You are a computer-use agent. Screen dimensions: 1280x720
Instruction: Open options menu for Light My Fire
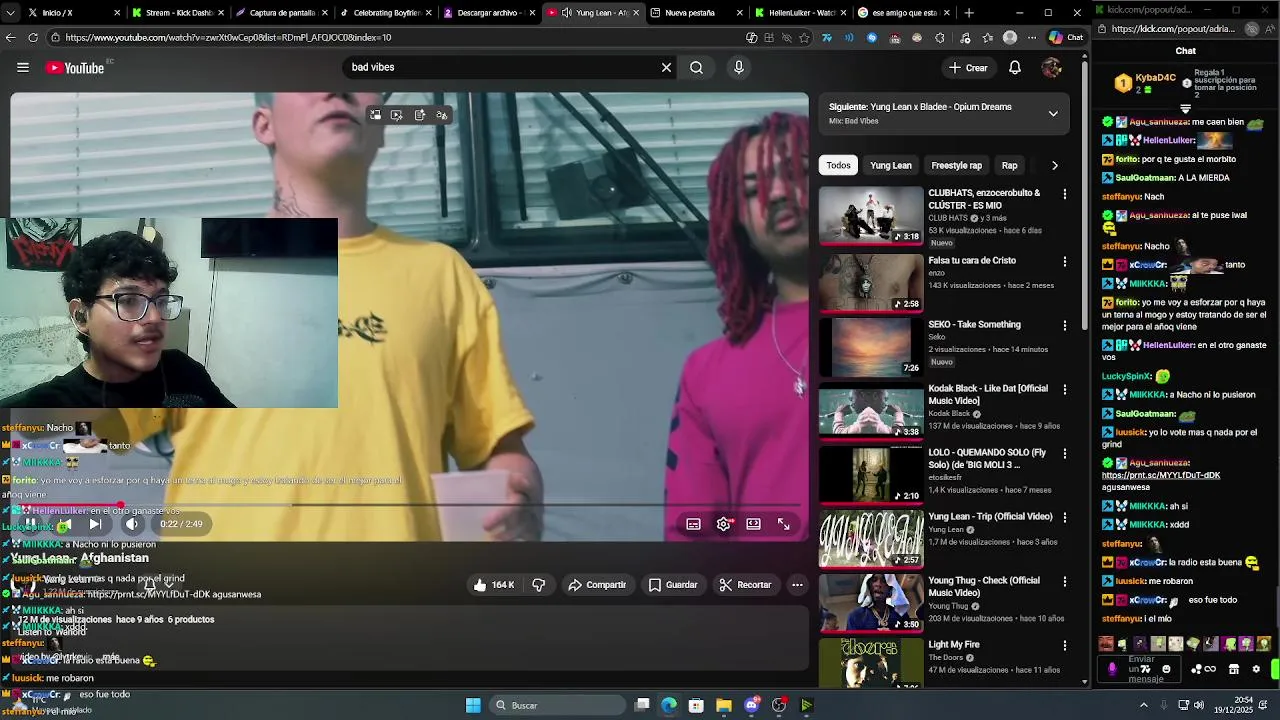1064,646
